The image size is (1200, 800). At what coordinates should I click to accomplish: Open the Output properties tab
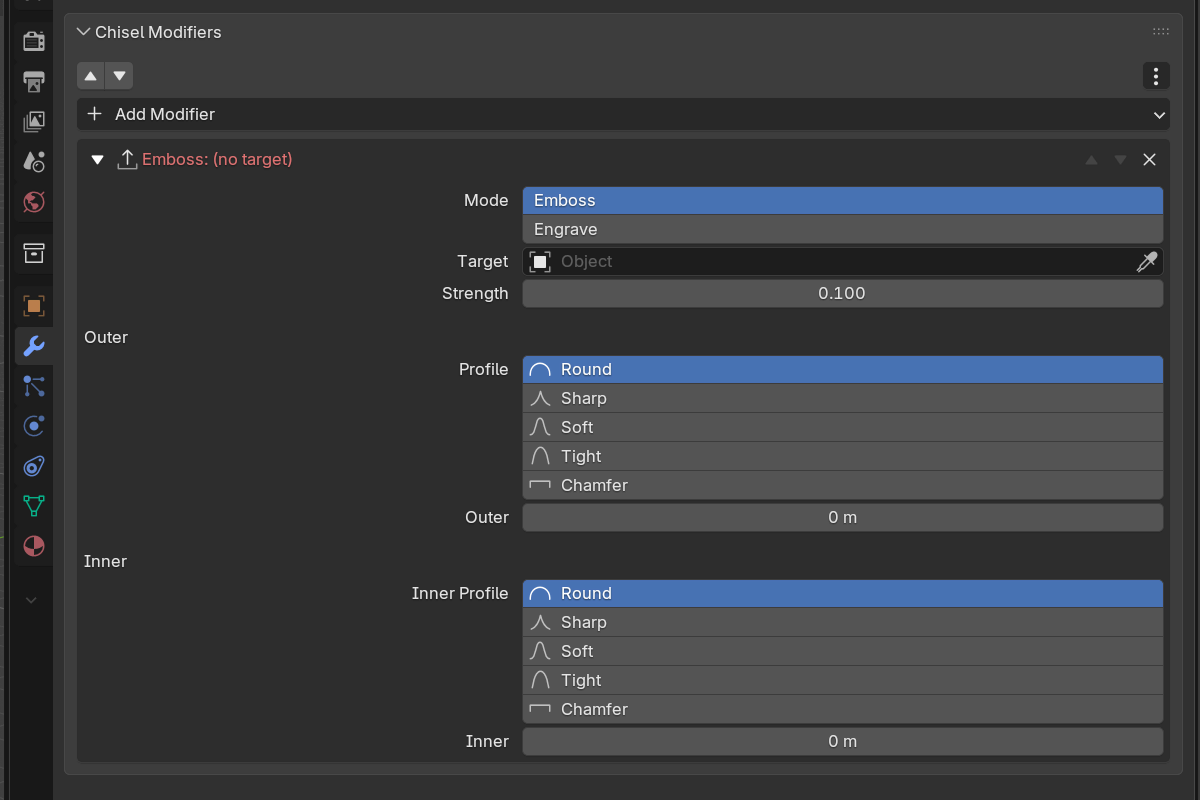pyautogui.click(x=34, y=81)
